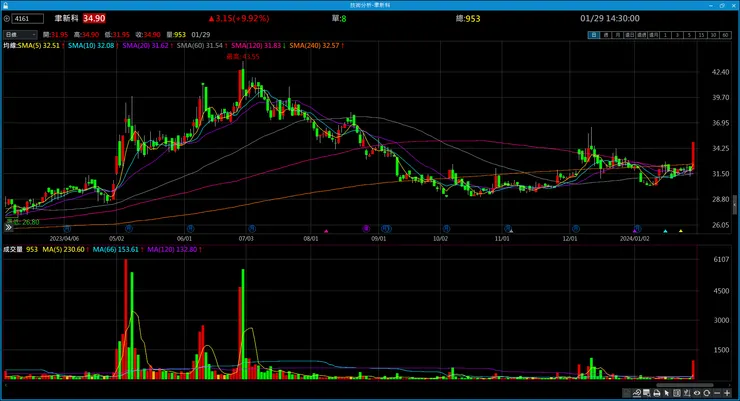Click the yellow triangle event marker
740x401 pixels.
click(681, 231)
